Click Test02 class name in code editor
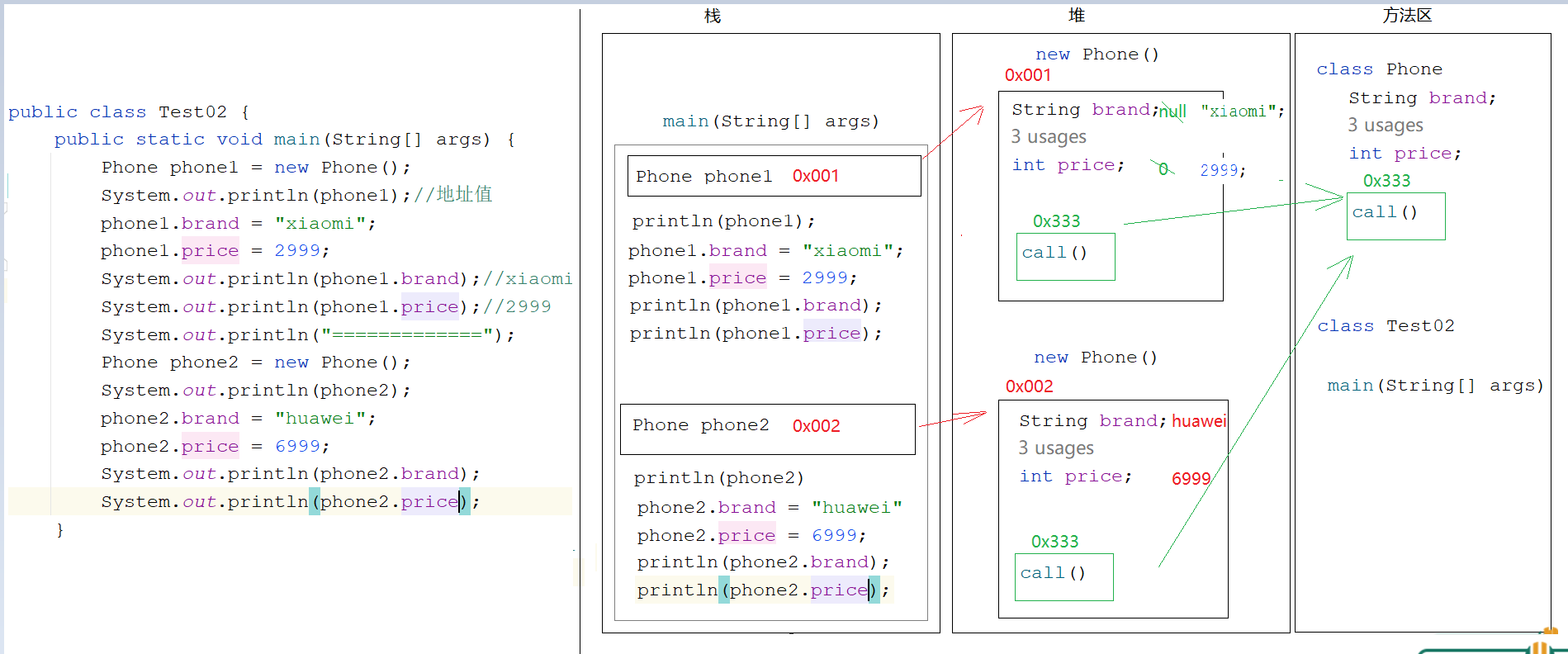 pos(192,112)
